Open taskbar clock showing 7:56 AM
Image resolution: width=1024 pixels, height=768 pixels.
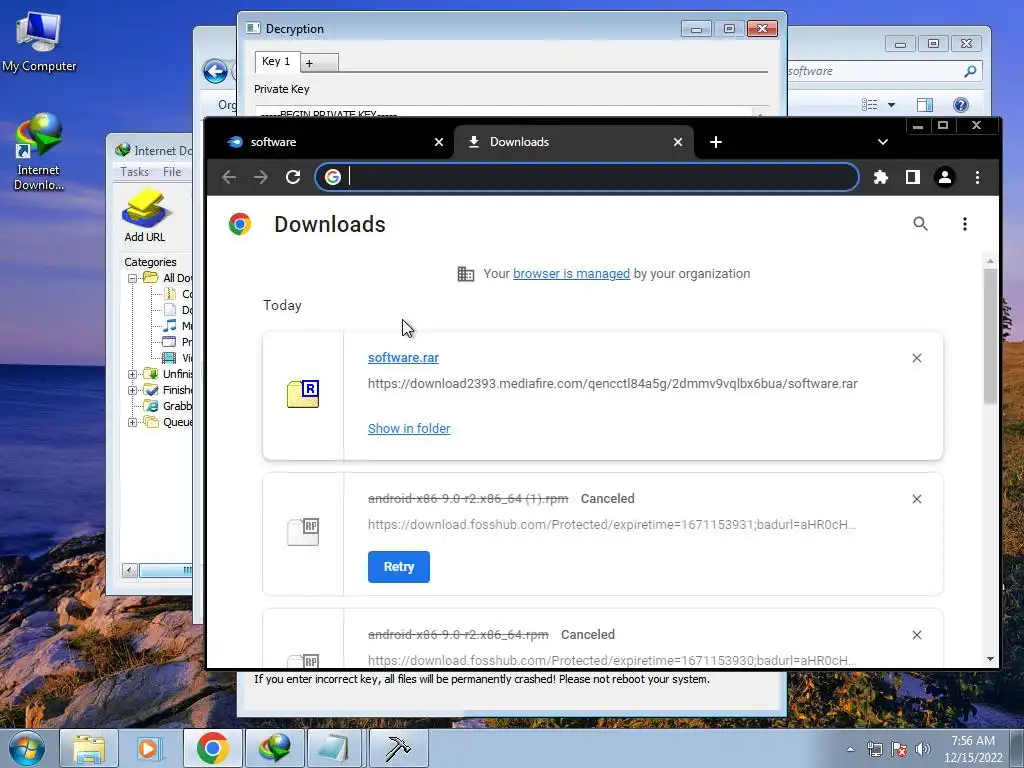(973, 748)
